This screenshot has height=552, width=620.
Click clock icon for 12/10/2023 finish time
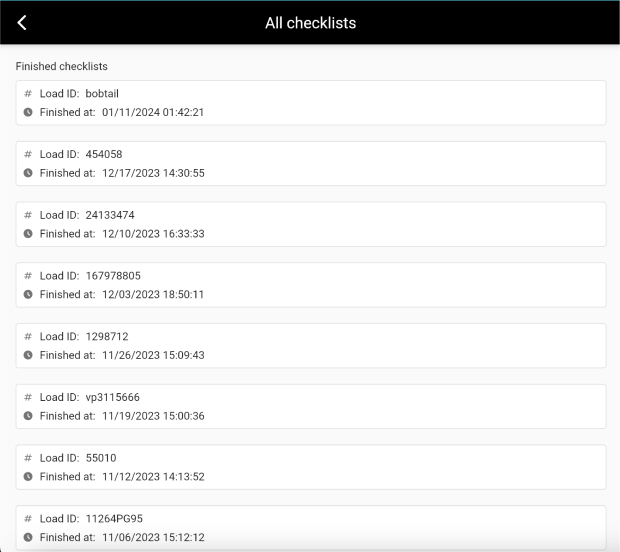pos(28,234)
